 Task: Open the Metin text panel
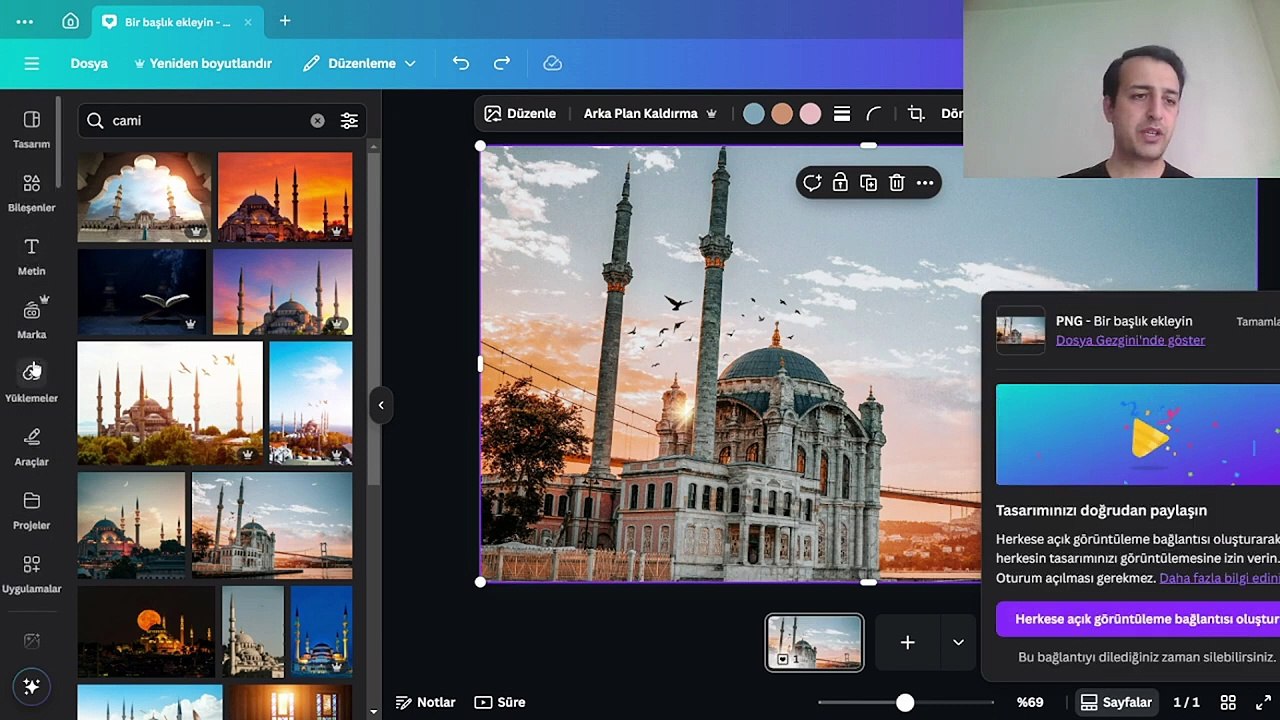pos(31,256)
